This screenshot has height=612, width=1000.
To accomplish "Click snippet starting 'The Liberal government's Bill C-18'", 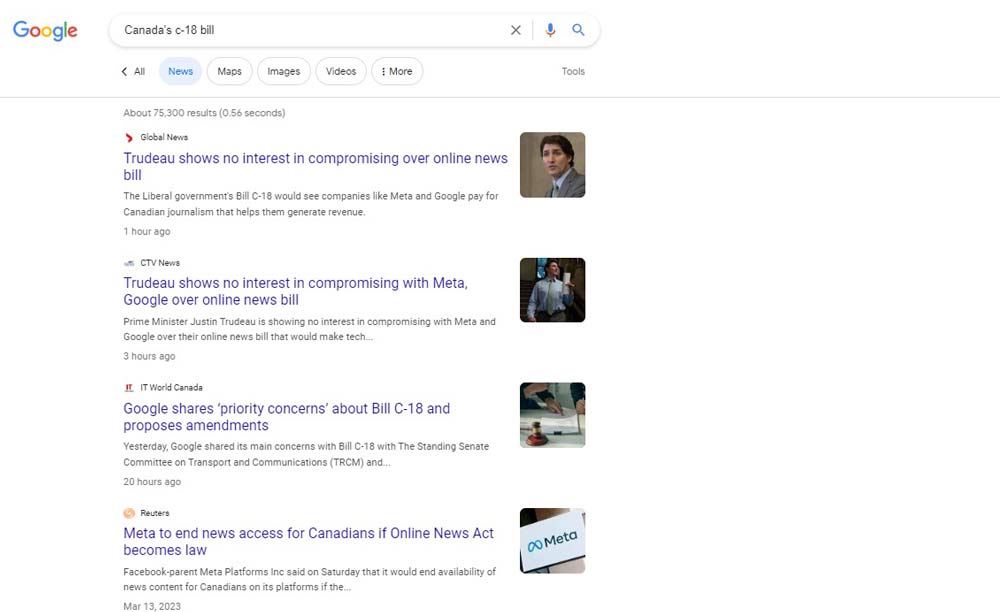I will coord(311,204).
